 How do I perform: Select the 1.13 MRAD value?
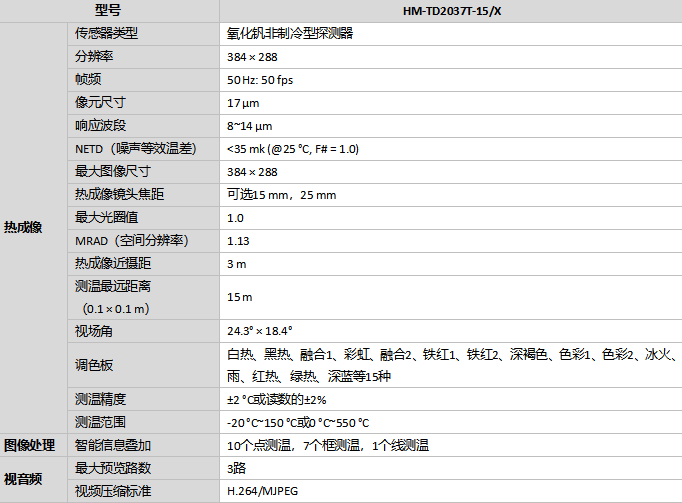pyautogui.click(x=238, y=241)
